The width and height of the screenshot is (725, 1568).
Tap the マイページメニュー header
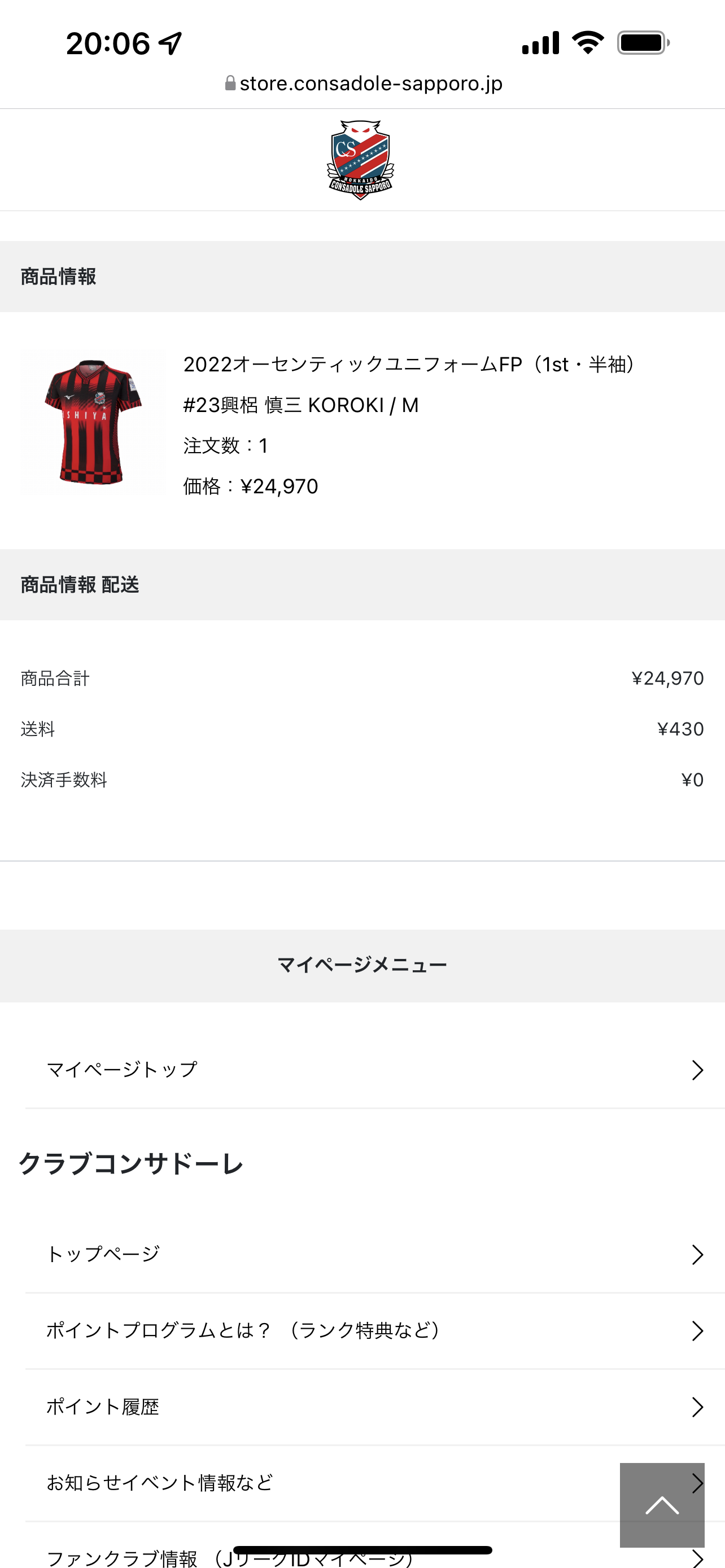(362, 965)
